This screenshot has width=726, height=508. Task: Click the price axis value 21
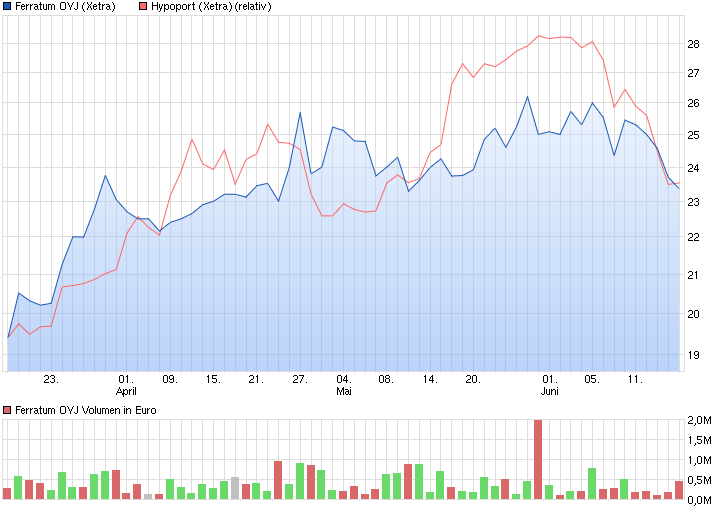(x=693, y=275)
